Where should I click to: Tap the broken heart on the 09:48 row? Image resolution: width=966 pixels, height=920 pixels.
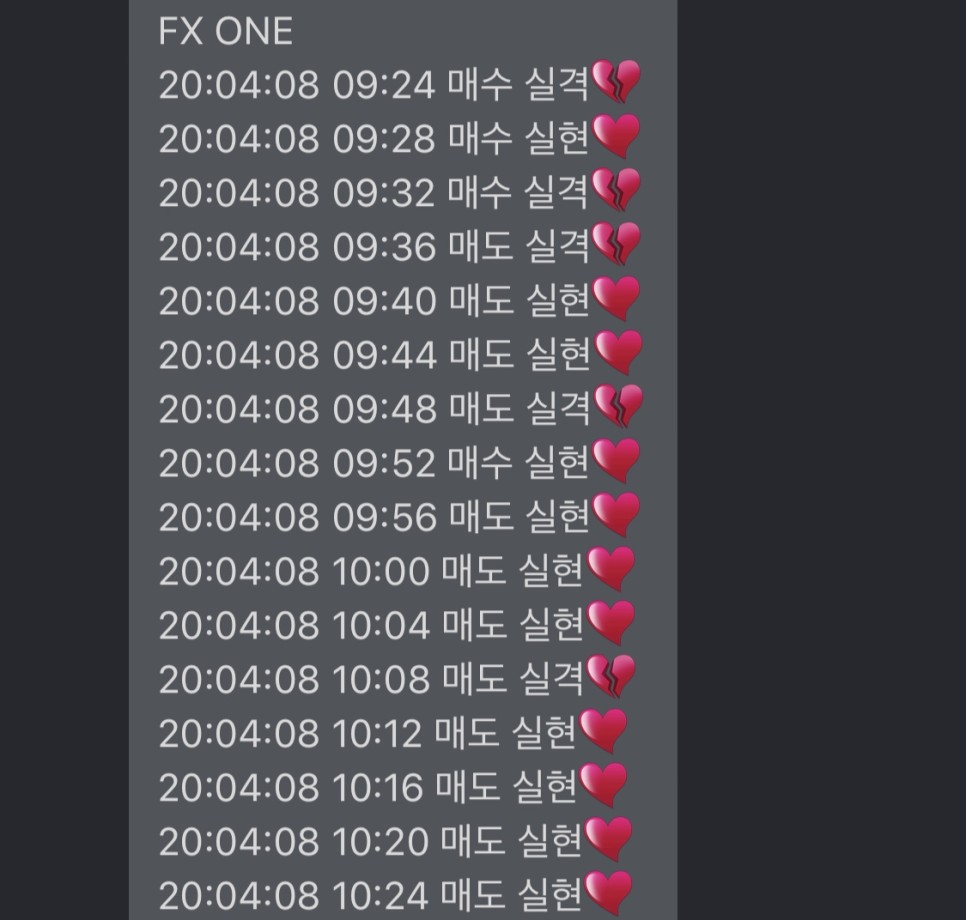tap(618, 407)
